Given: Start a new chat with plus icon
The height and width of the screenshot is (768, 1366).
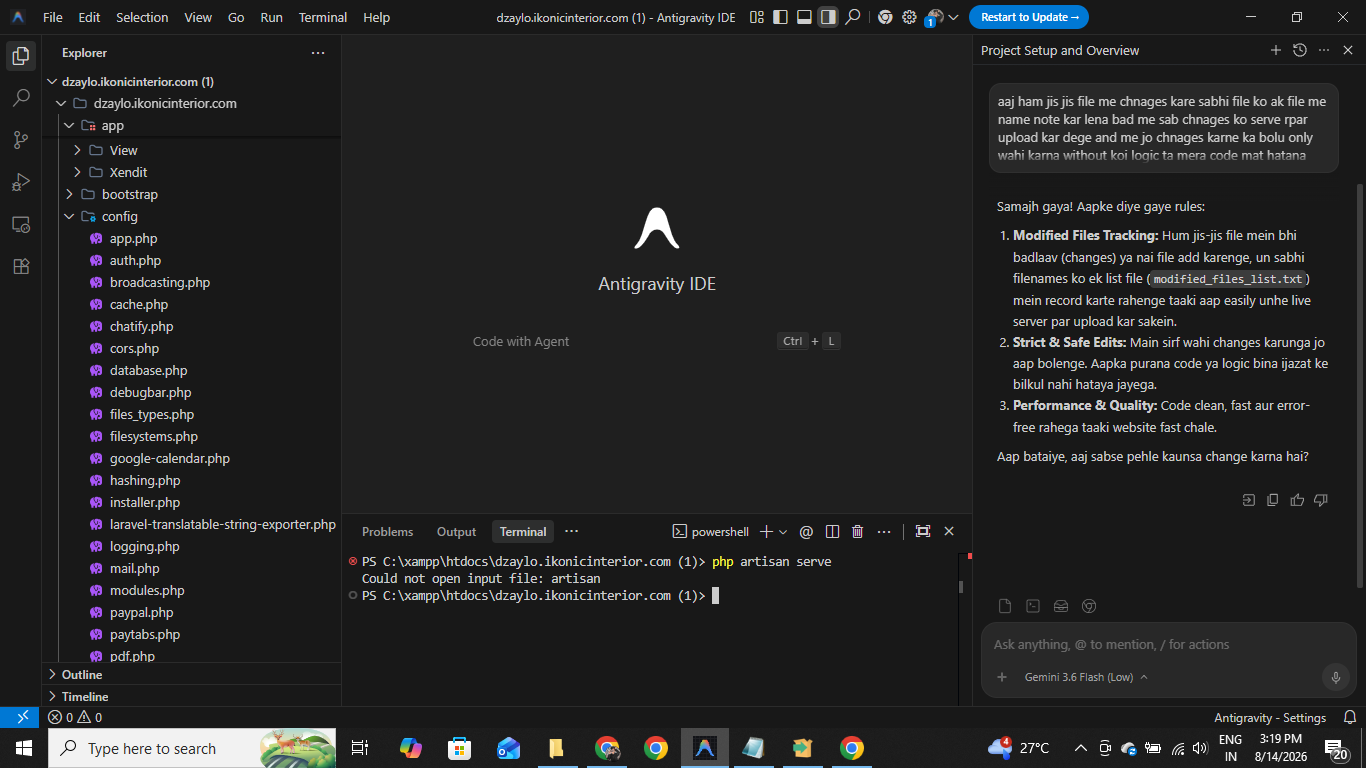Looking at the screenshot, I should coord(1275,50).
